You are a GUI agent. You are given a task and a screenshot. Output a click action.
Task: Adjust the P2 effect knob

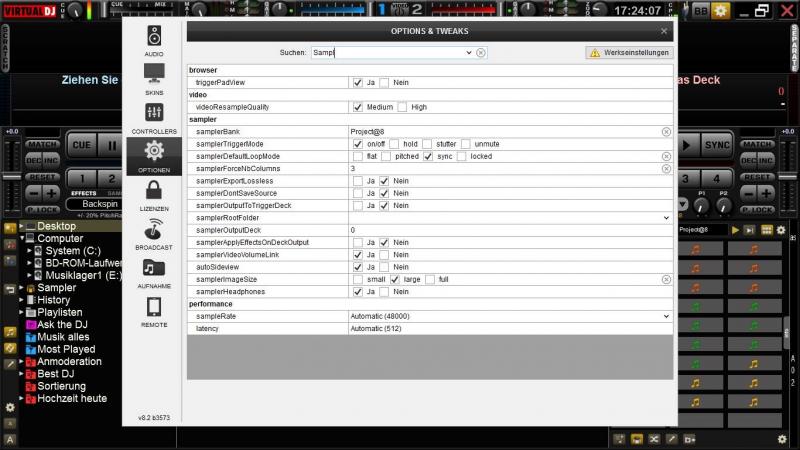(x=723, y=205)
